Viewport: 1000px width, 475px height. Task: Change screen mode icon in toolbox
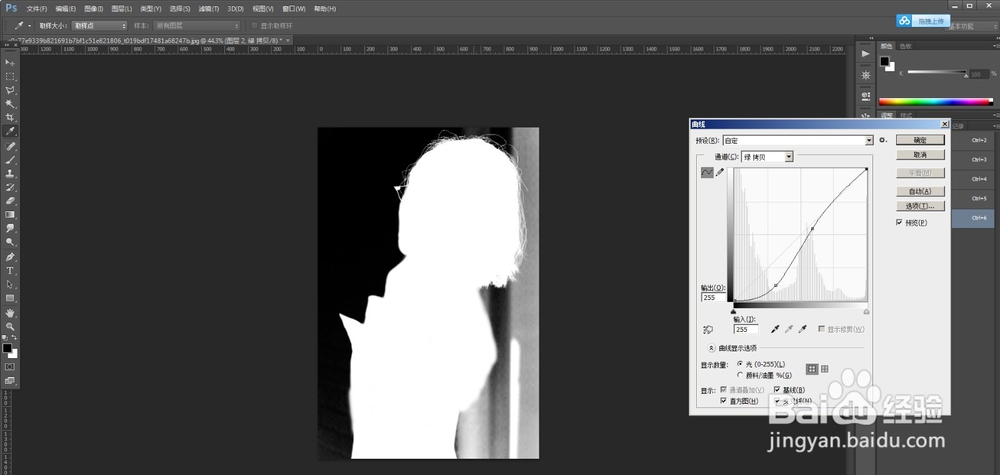(x=10, y=381)
